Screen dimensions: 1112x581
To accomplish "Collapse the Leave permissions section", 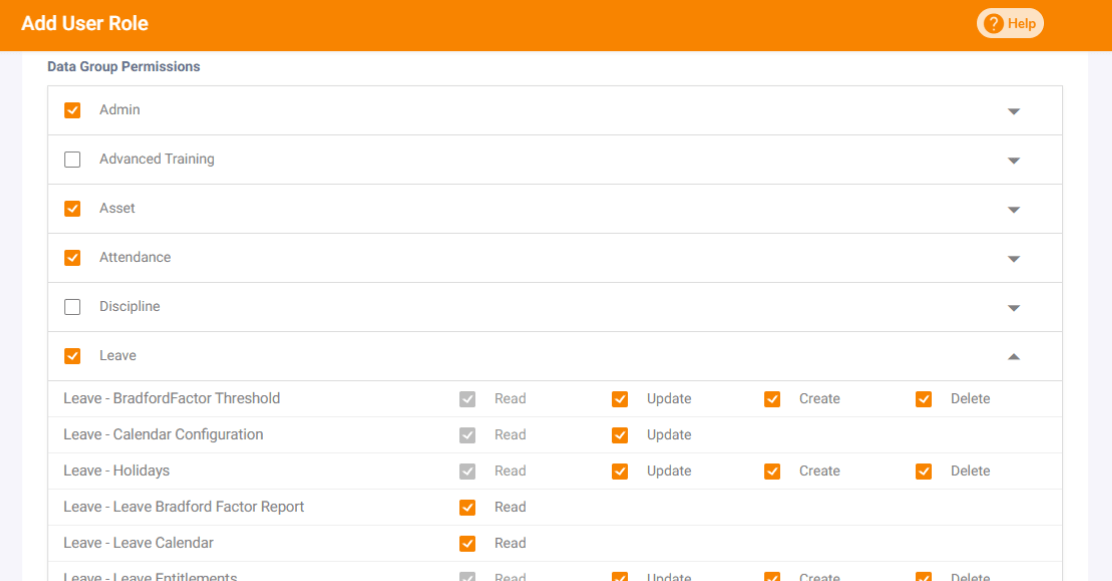I will (x=1013, y=356).
